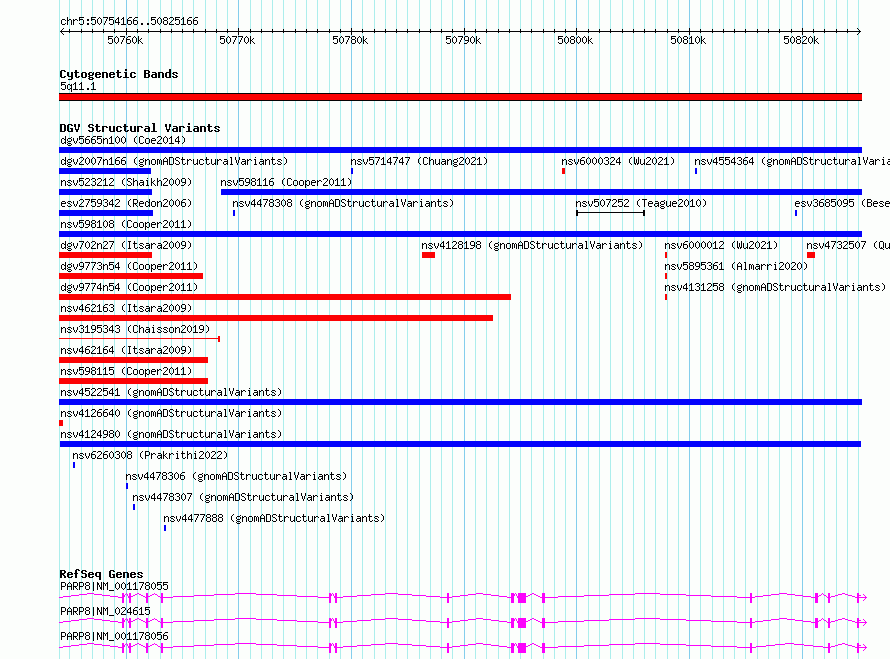This screenshot has height=659, width=890.
Task: Click the DGV Structural Variants track title
Action: tap(140, 128)
